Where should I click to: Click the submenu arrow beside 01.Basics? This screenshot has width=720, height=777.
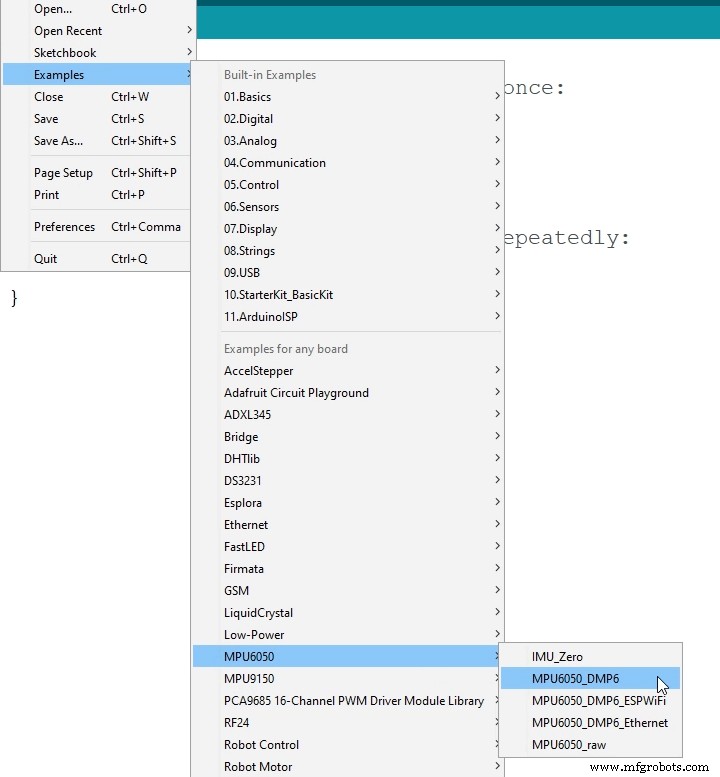497,96
